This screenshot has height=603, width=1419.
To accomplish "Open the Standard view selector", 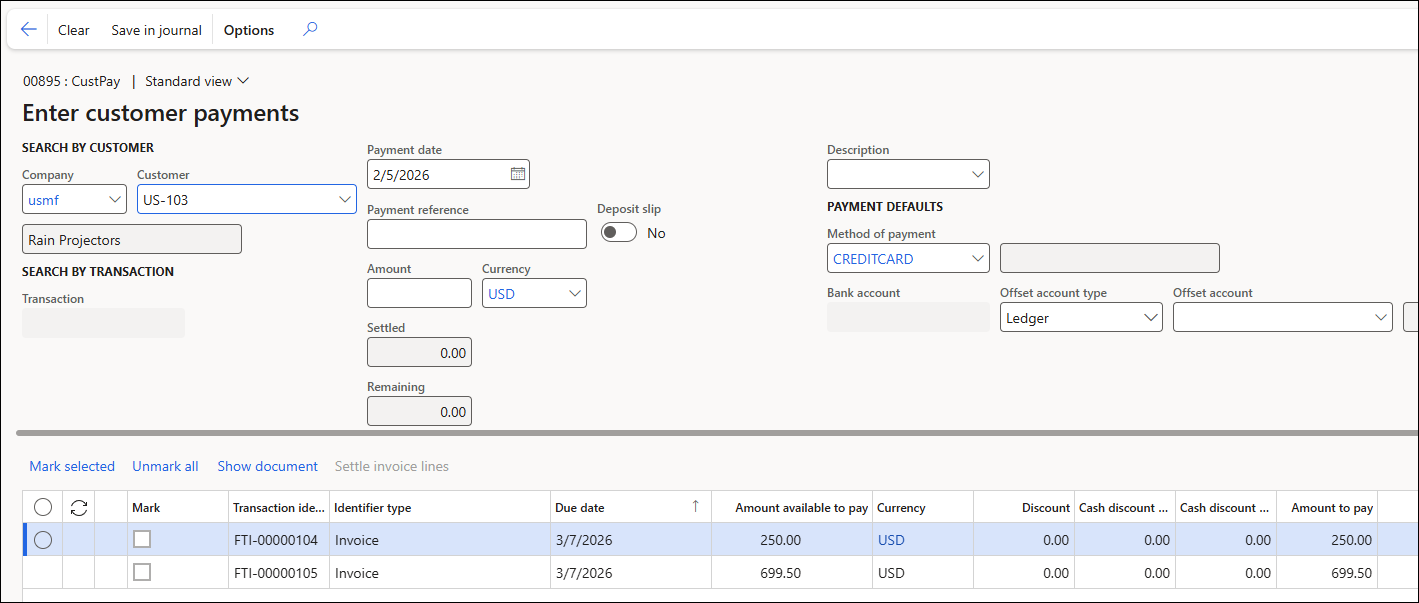I will click(x=197, y=81).
